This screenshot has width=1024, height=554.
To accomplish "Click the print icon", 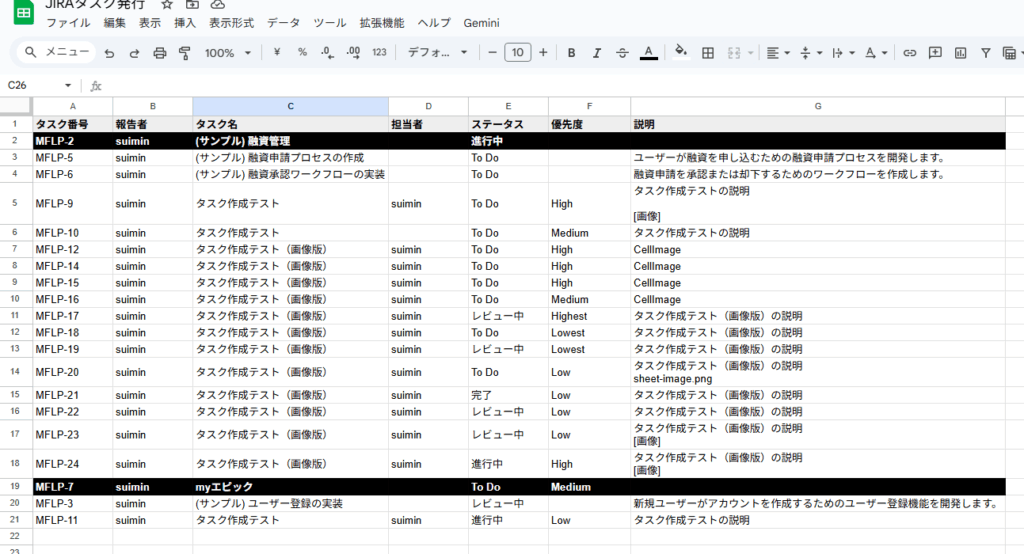I will tap(160, 52).
